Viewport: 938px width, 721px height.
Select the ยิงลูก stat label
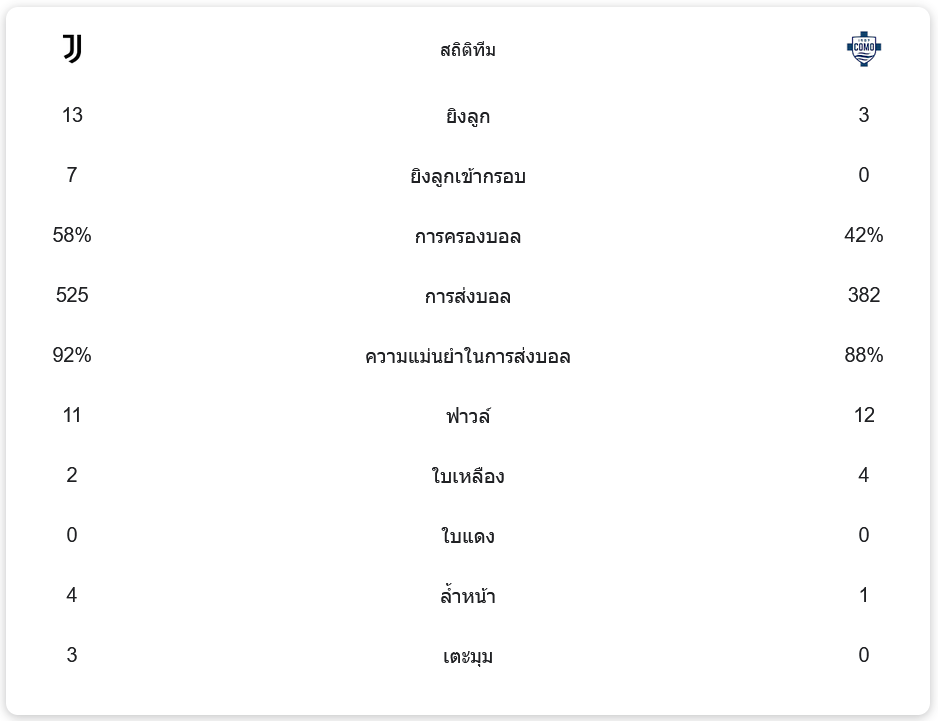pyautogui.click(x=468, y=117)
